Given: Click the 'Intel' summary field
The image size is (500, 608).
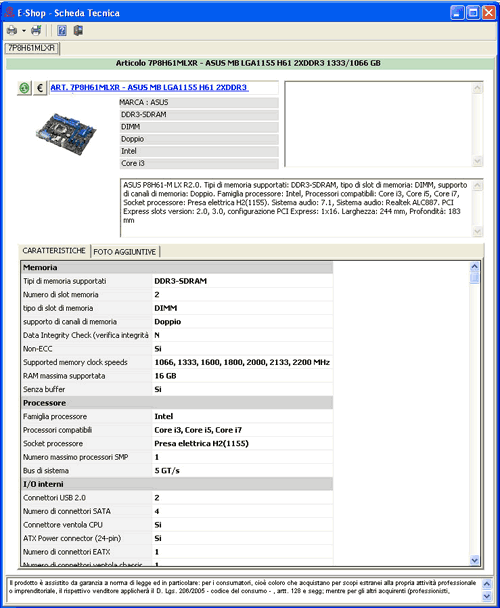Looking at the screenshot, I should (199, 151).
